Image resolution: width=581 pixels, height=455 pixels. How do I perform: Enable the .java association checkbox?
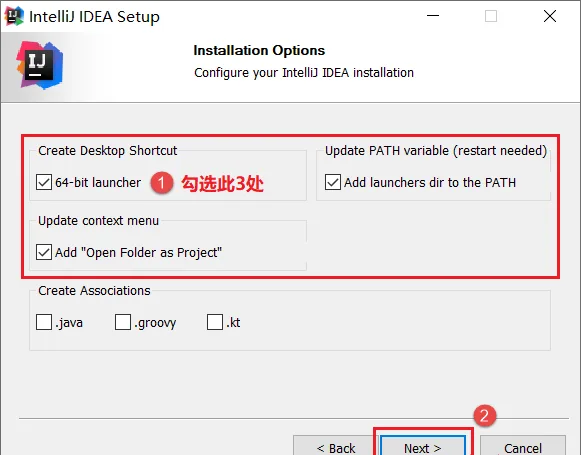[44, 322]
